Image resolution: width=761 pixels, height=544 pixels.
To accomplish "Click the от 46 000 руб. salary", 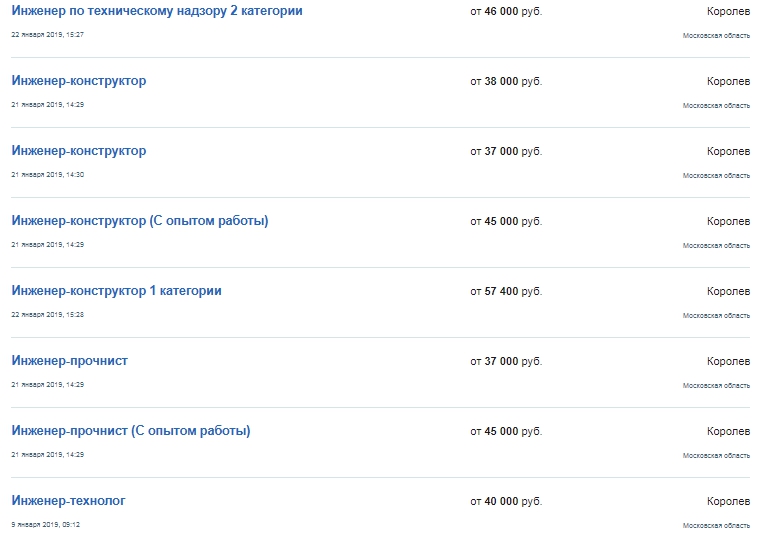I will 506,11.
